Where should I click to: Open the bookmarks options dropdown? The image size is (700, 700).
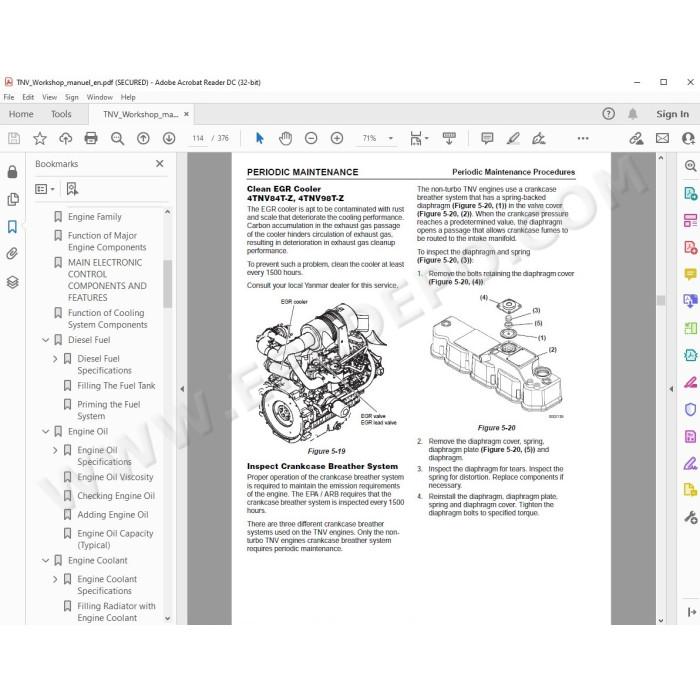(45, 189)
